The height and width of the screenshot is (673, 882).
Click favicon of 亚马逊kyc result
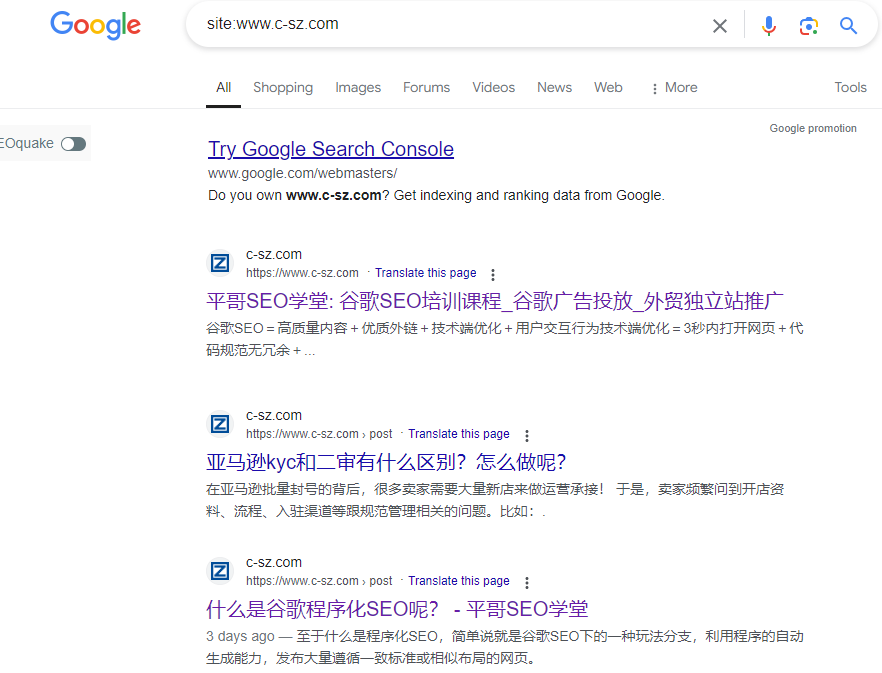coord(220,424)
